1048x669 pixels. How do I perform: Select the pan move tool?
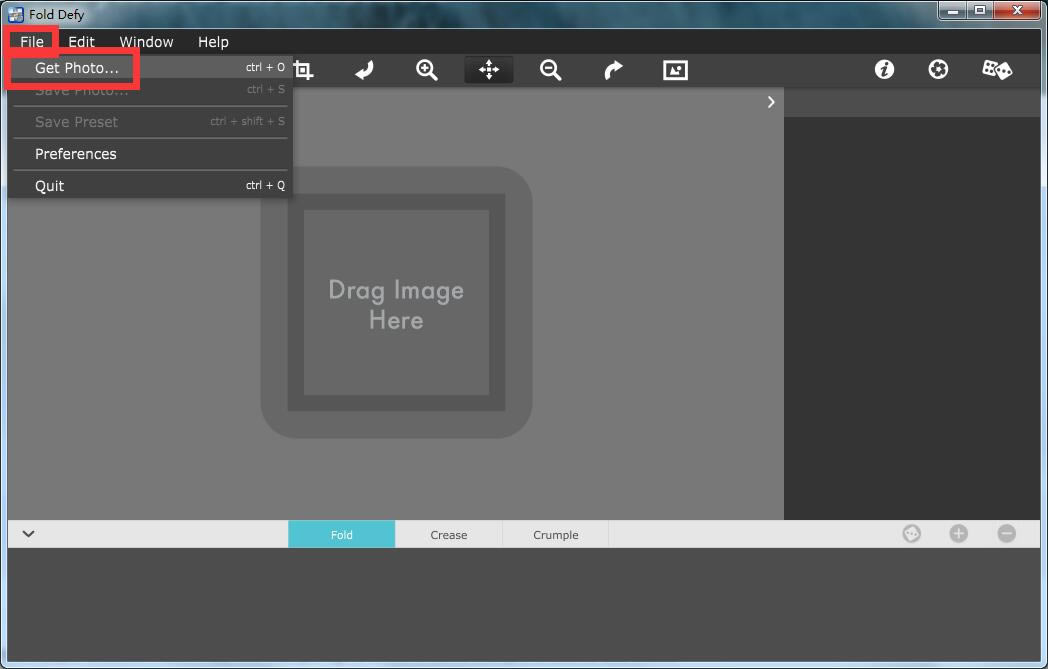point(488,70)
